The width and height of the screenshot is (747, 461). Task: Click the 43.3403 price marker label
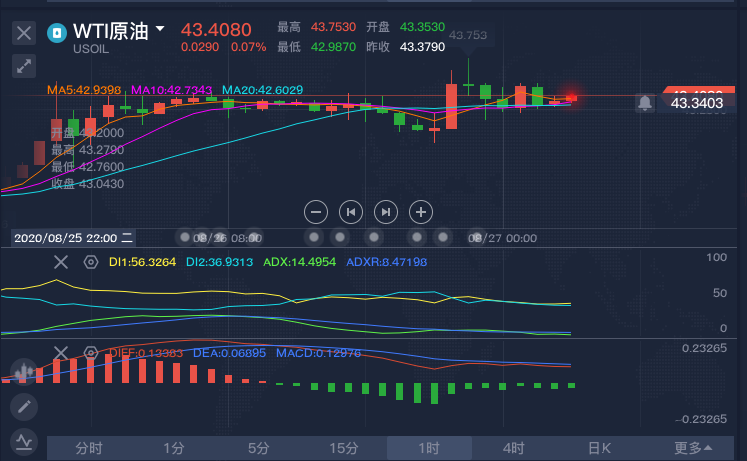(x=696, y=103)
